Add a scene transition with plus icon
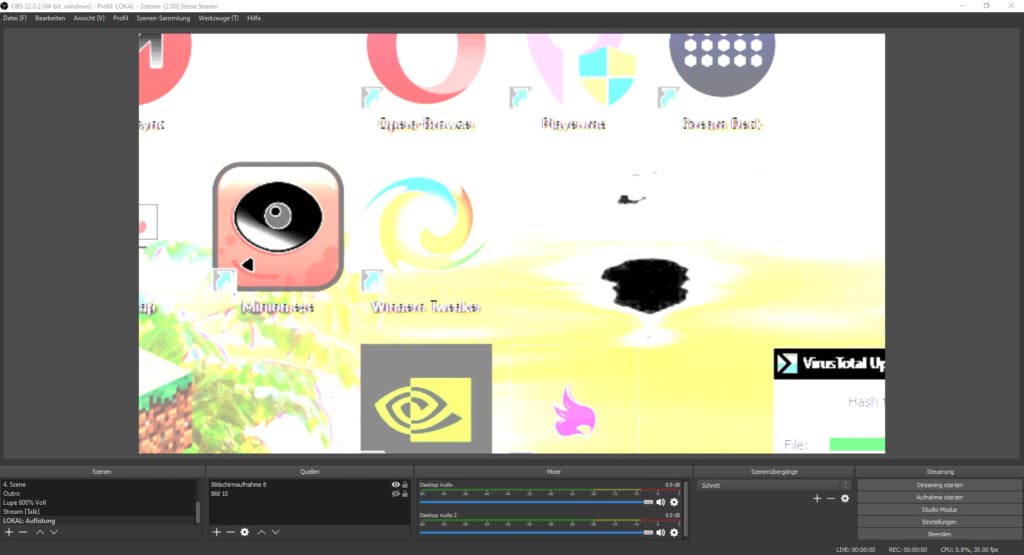Screen dimensions: 1024x555 point(816,498)
